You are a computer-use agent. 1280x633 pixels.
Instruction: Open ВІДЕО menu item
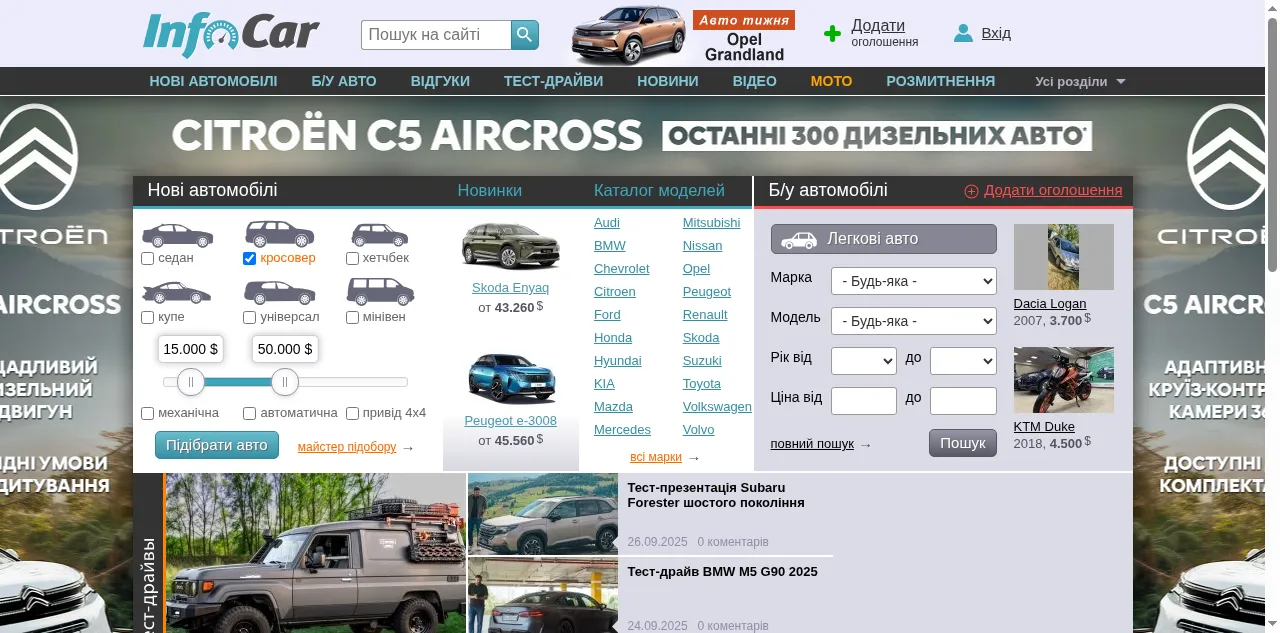pos(754,81)
